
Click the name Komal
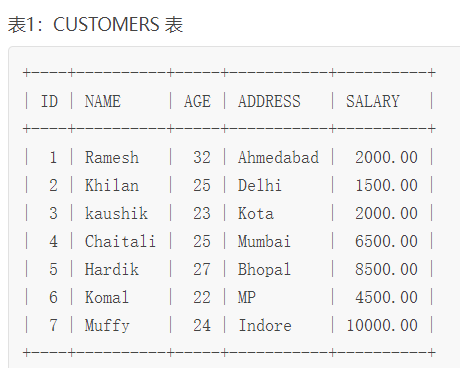[x=107, y=297]
